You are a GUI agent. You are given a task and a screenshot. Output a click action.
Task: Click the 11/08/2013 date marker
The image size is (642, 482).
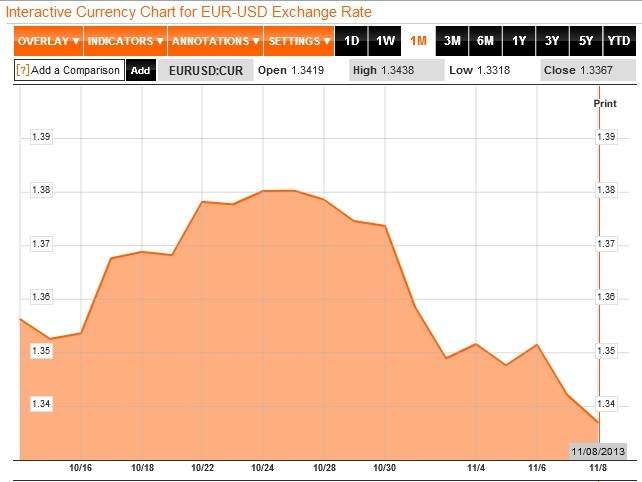point(598,452)
